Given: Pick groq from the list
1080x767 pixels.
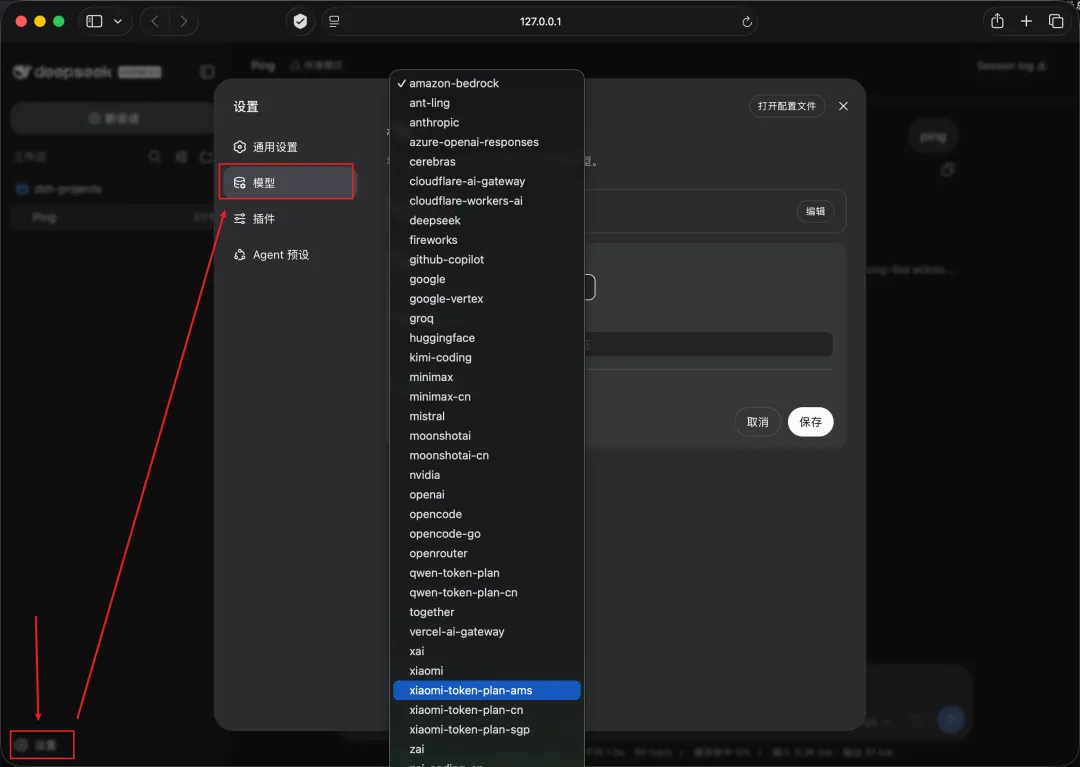Looking at the screenshot, I should pyautogui.click(x=486, y=319).
